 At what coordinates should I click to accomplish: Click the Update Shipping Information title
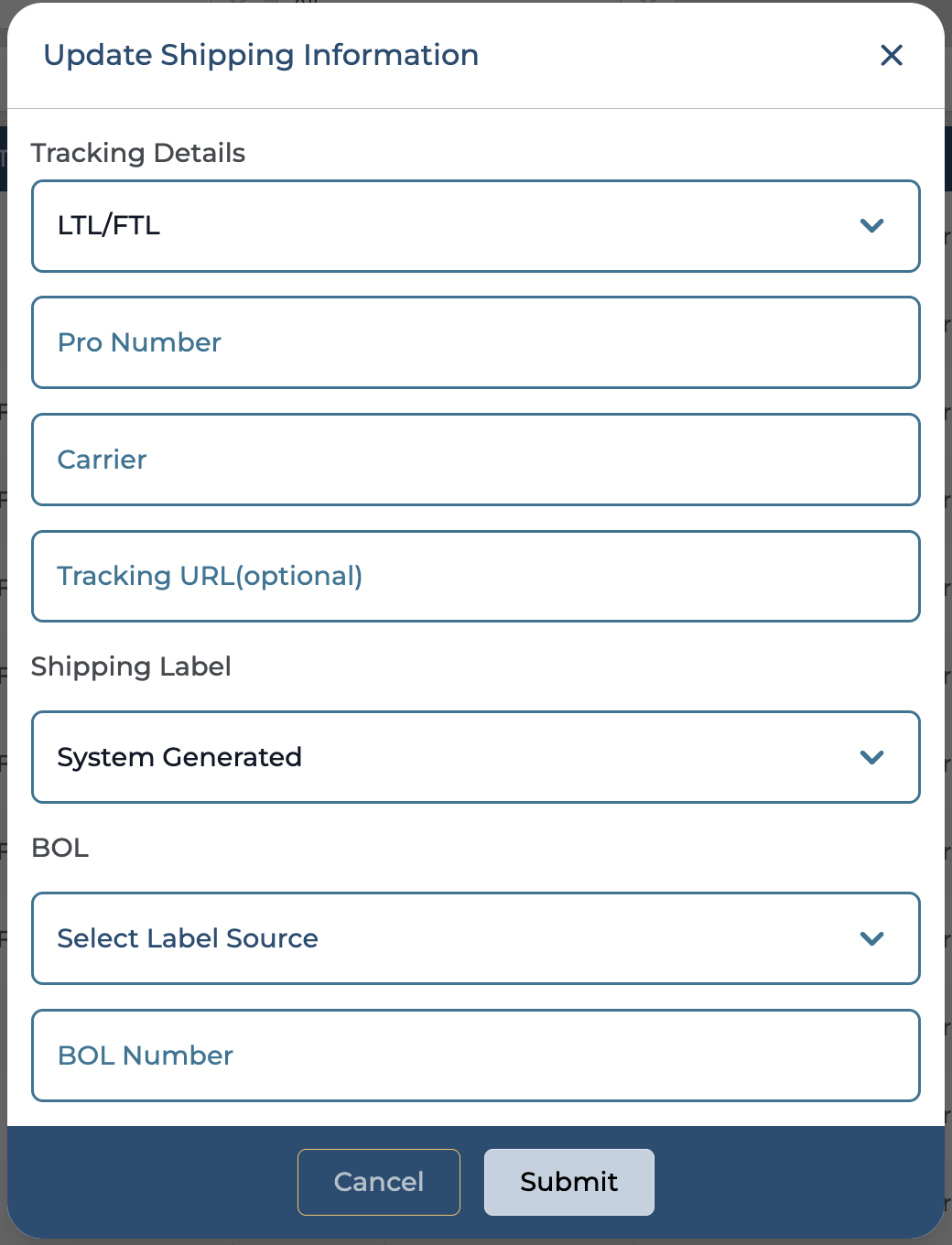pos(261,55)
